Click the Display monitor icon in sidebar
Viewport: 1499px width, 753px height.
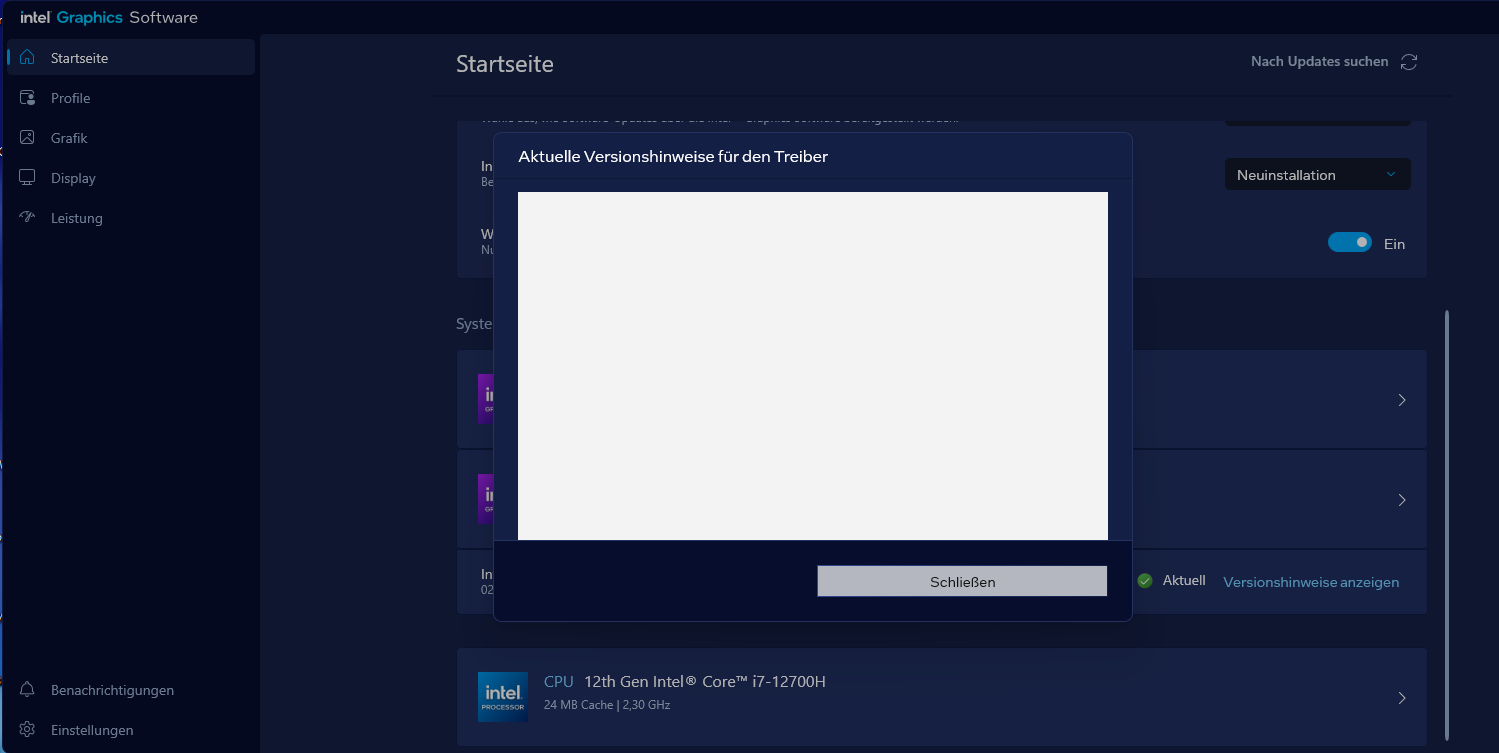pyautogui.click(x=28, y=178)
